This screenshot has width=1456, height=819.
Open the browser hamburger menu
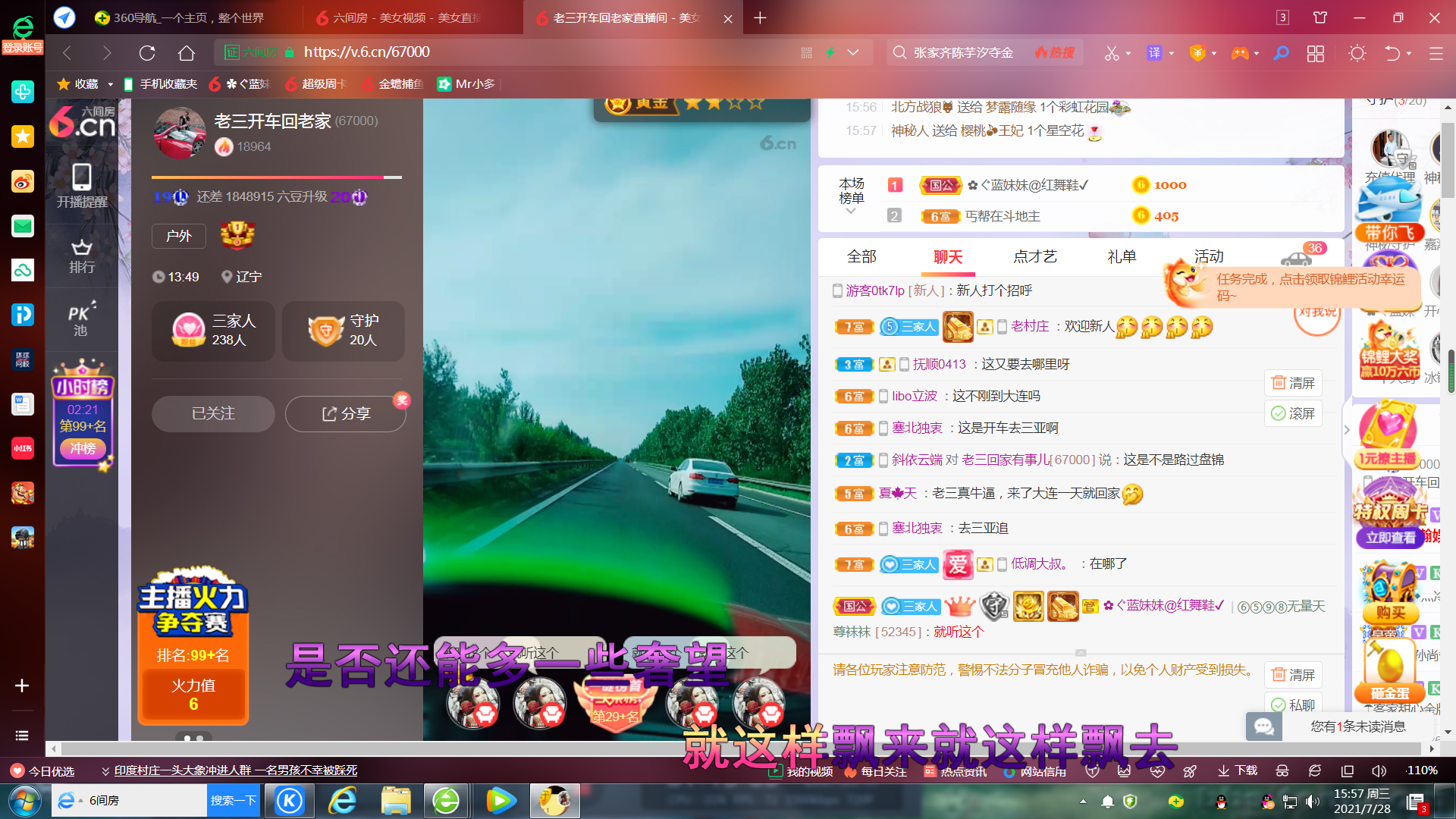[1436, 53]
